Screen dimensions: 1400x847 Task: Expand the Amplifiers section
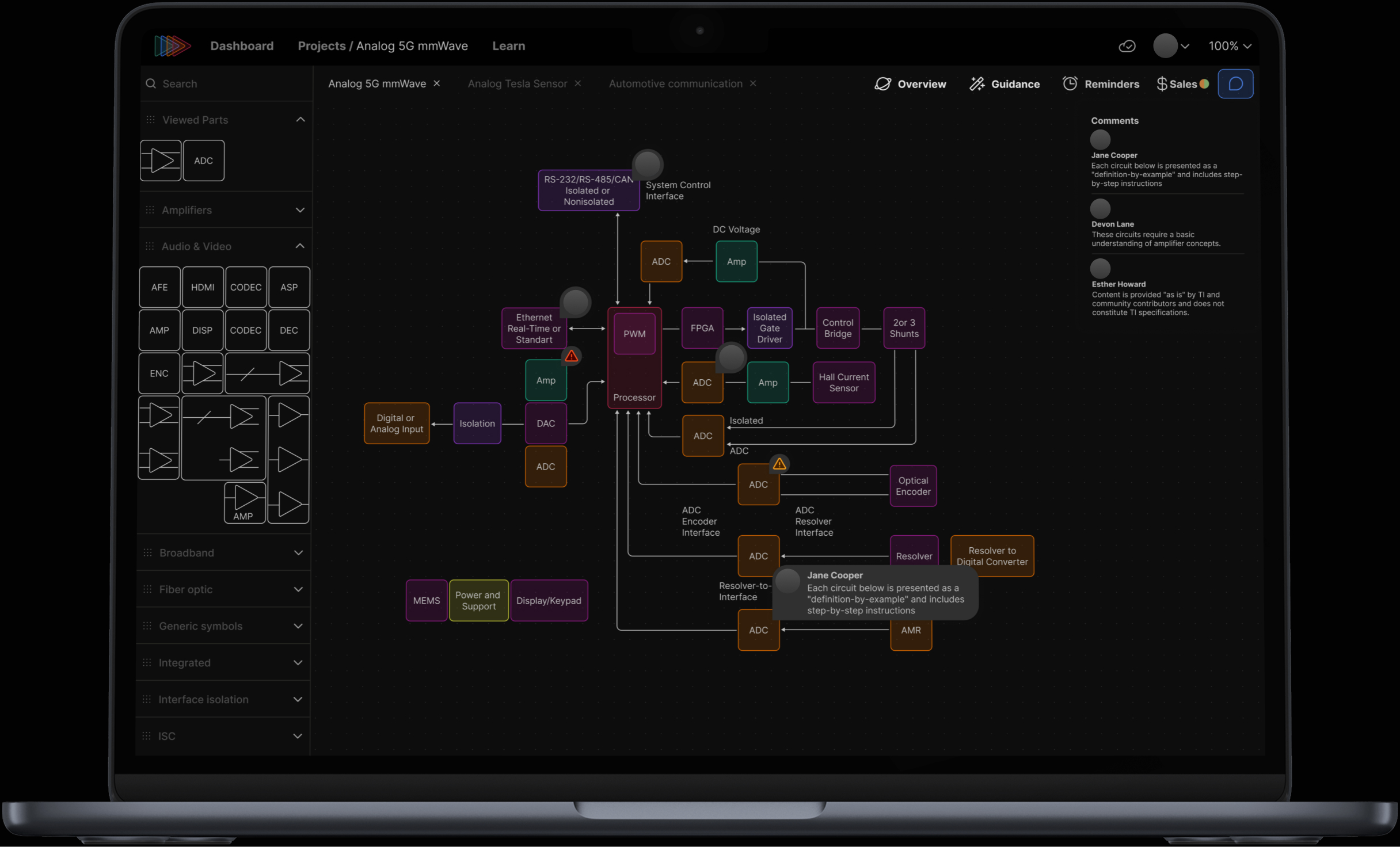coord(300,210)
